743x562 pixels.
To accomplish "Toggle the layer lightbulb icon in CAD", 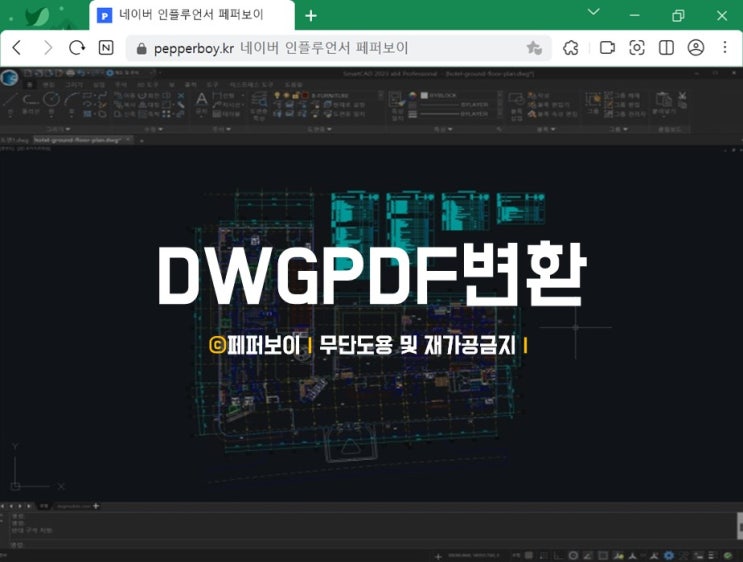I will coord(277,95).
